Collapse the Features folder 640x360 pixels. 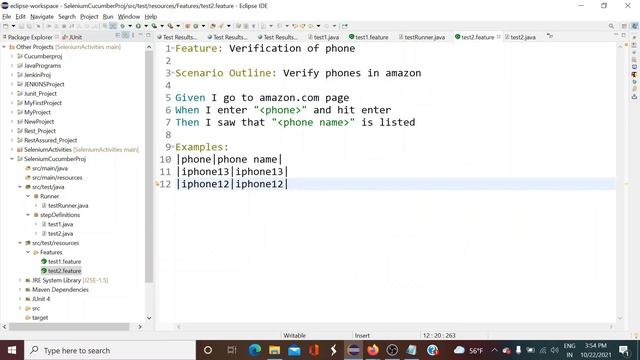(28, 252)
